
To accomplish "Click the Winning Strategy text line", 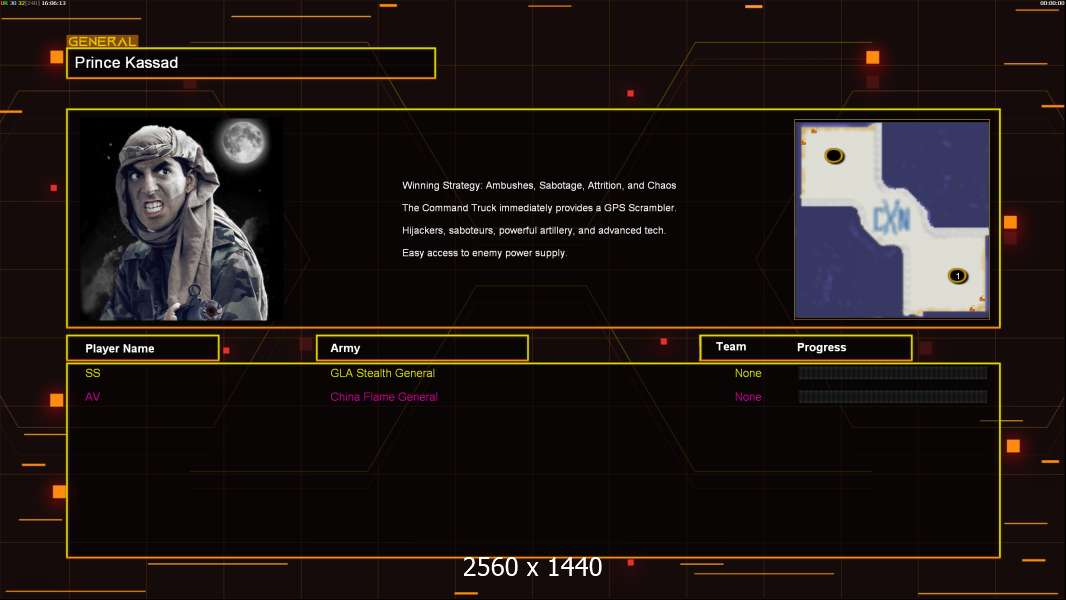I will (539, 186).
